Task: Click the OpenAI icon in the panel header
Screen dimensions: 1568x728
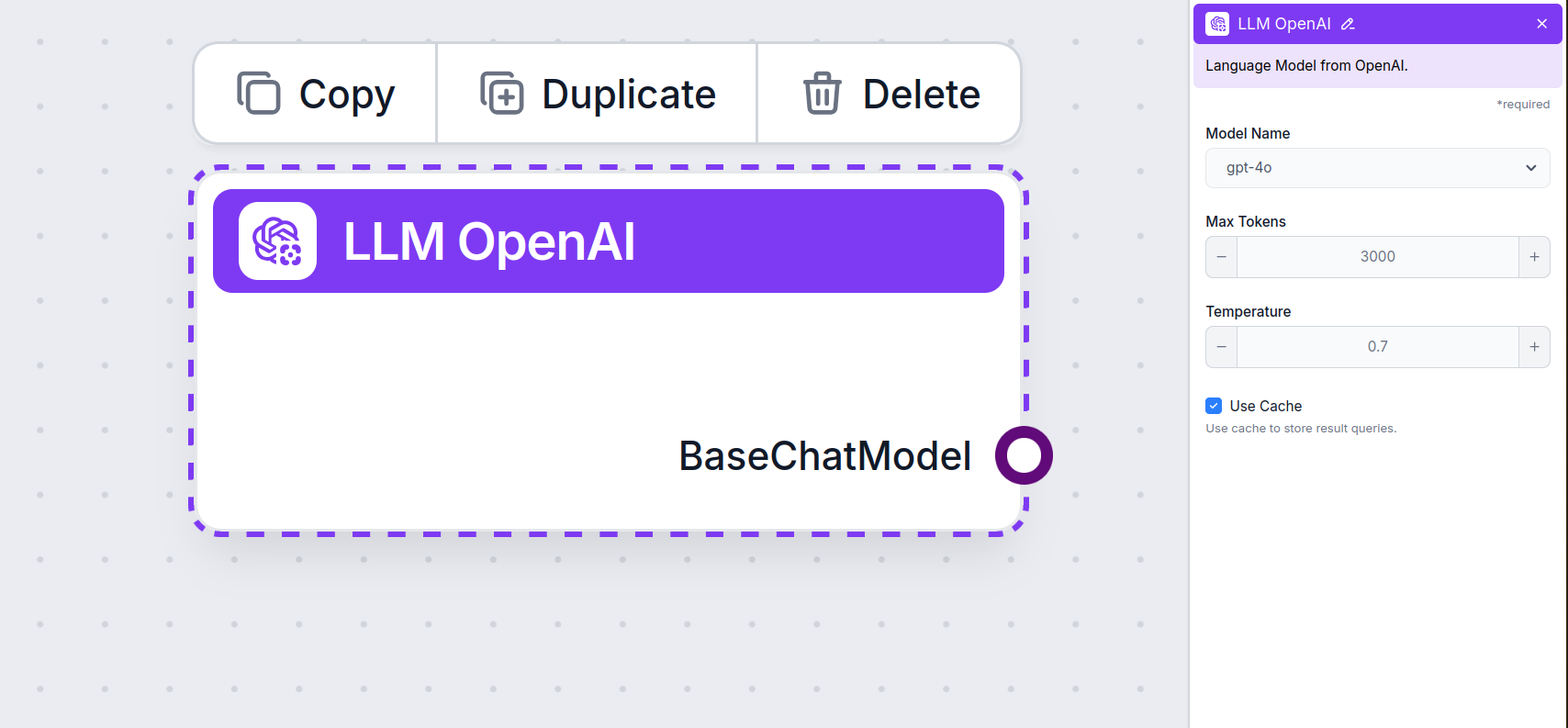Action: (x=1216, y=23)
